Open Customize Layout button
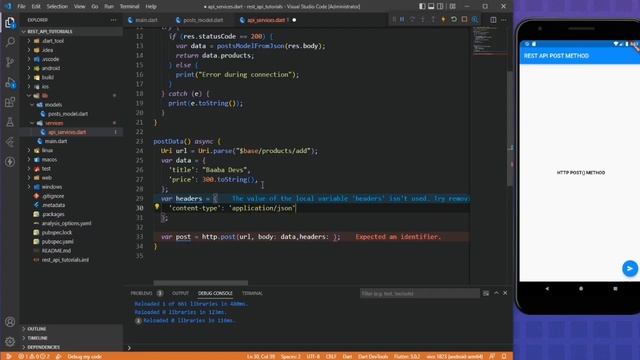Screen dimensions: 640x360 pos(453,7)
